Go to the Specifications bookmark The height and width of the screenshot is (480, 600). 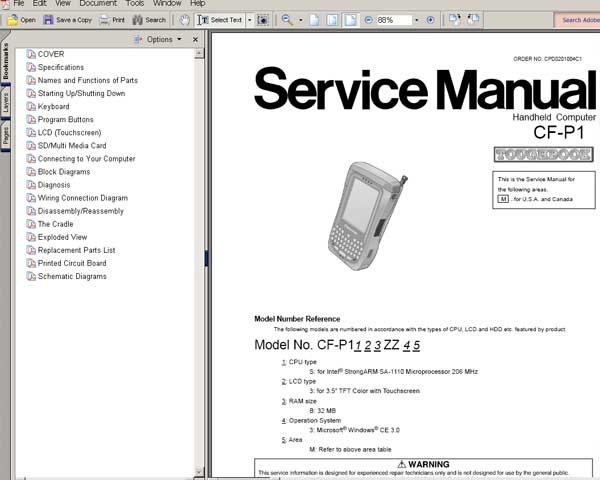(x=60, y=67)
